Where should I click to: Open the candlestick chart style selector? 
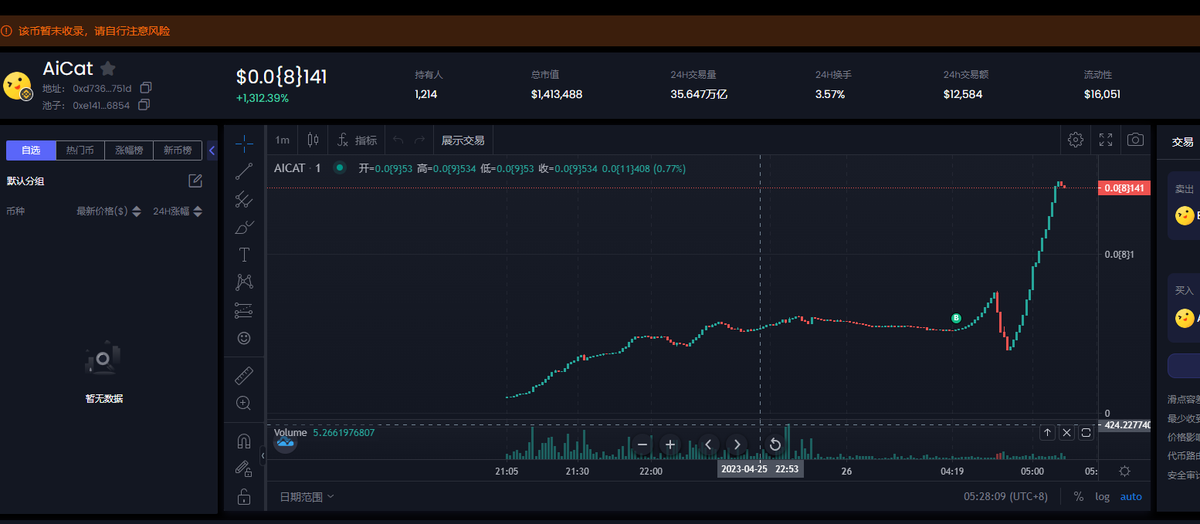point(313,140)
